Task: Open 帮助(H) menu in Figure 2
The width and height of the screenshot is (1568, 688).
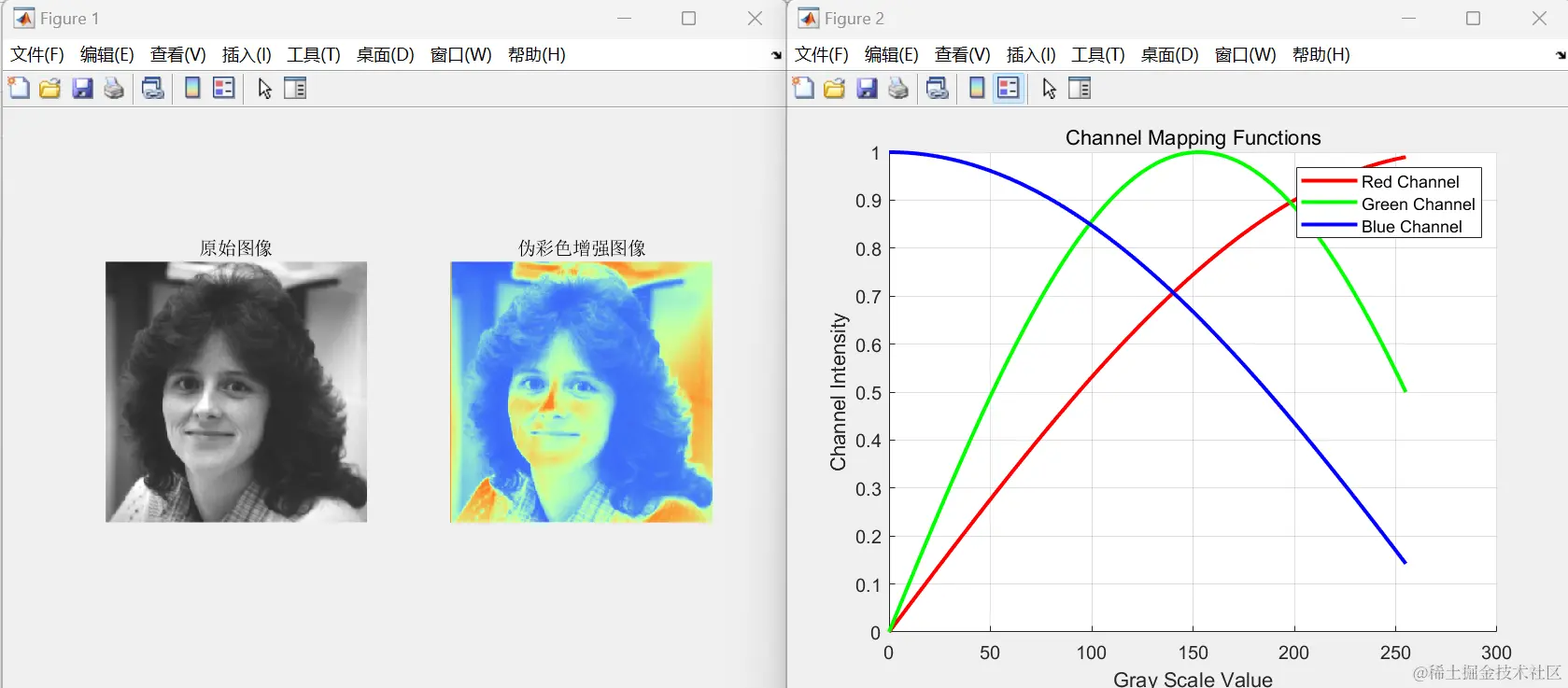Action: (x=1321, y=55)
